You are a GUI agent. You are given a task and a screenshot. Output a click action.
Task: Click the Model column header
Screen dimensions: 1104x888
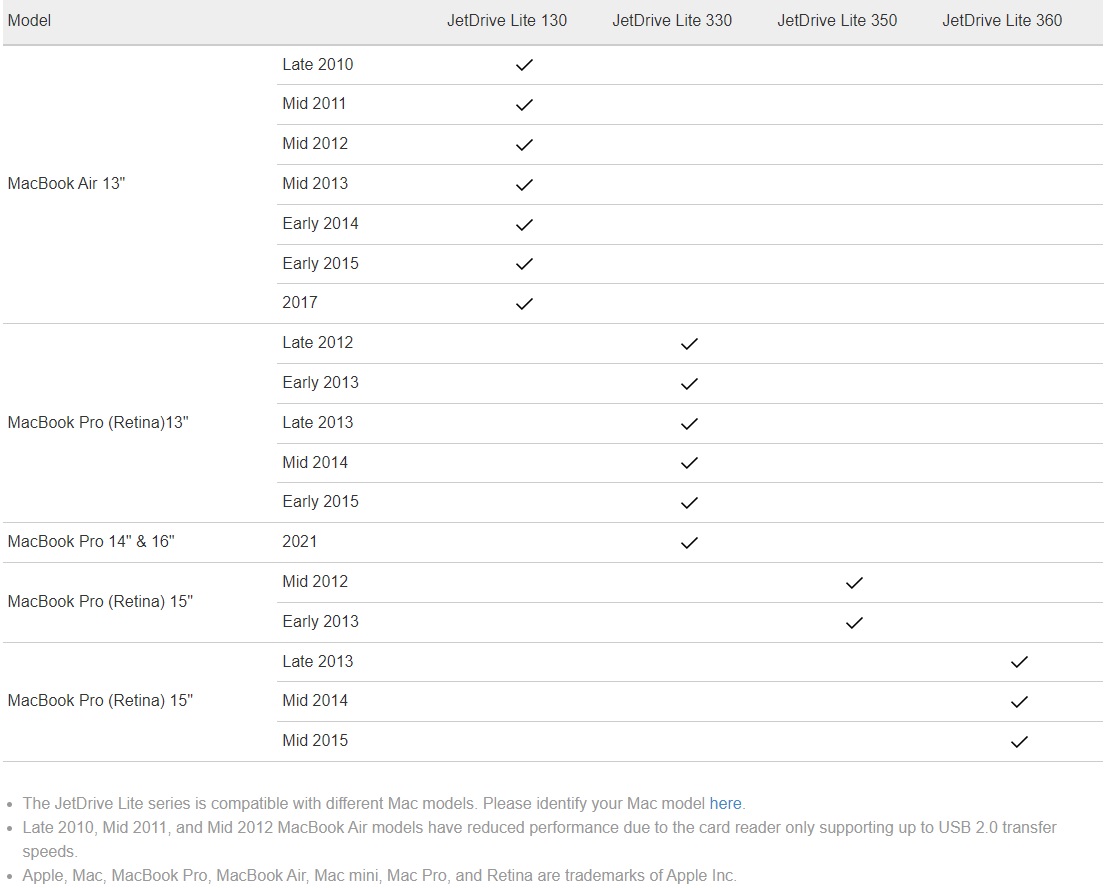[30, 20]
